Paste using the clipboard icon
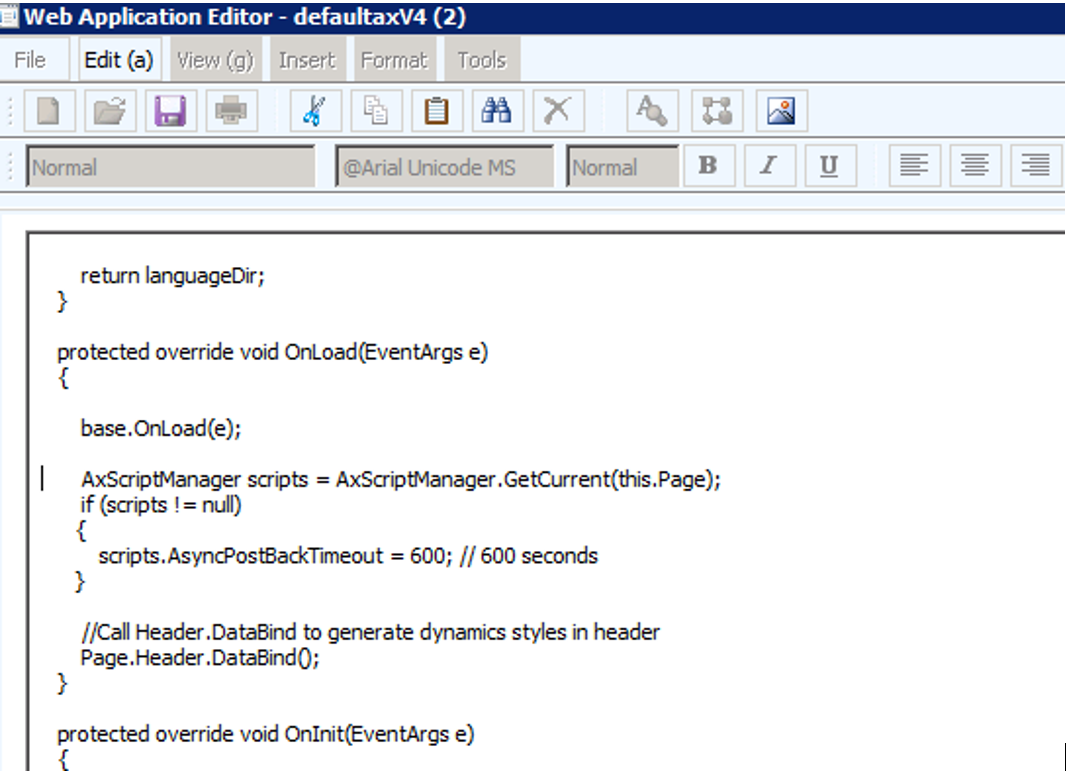Image resolution: width=1066 pixels, height=784 pixels. tap(436, 111)
